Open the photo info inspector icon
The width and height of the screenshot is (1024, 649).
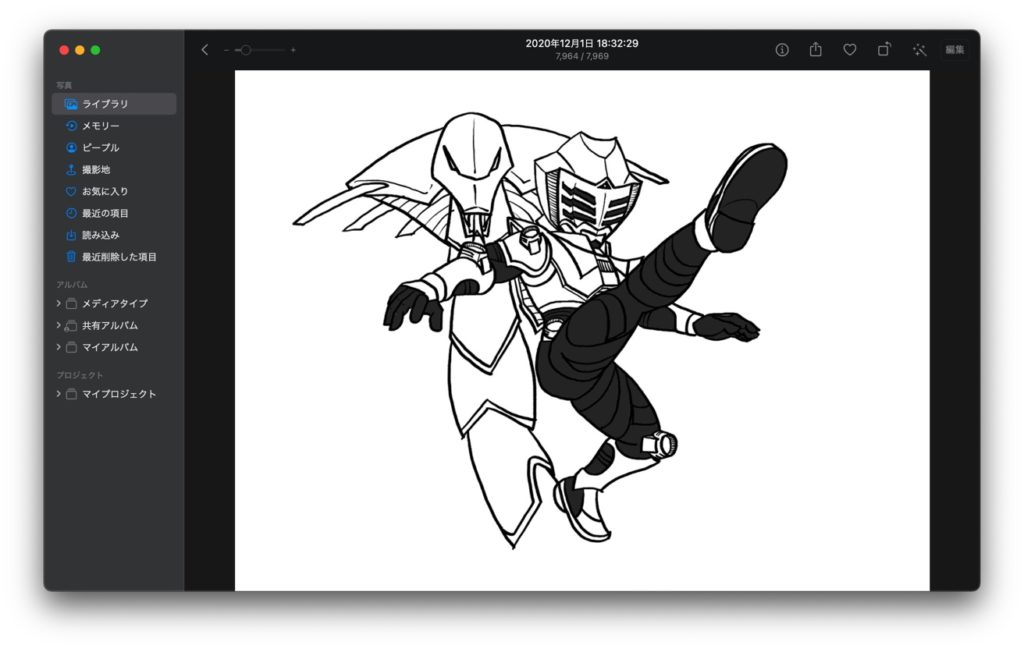(x=782, y=50)
